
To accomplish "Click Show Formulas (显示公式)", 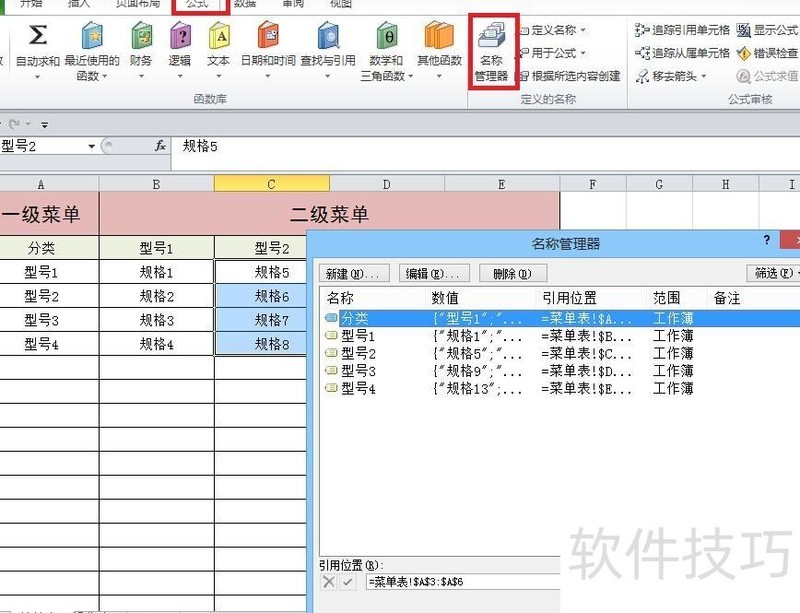I will click(x=768, y=30).
